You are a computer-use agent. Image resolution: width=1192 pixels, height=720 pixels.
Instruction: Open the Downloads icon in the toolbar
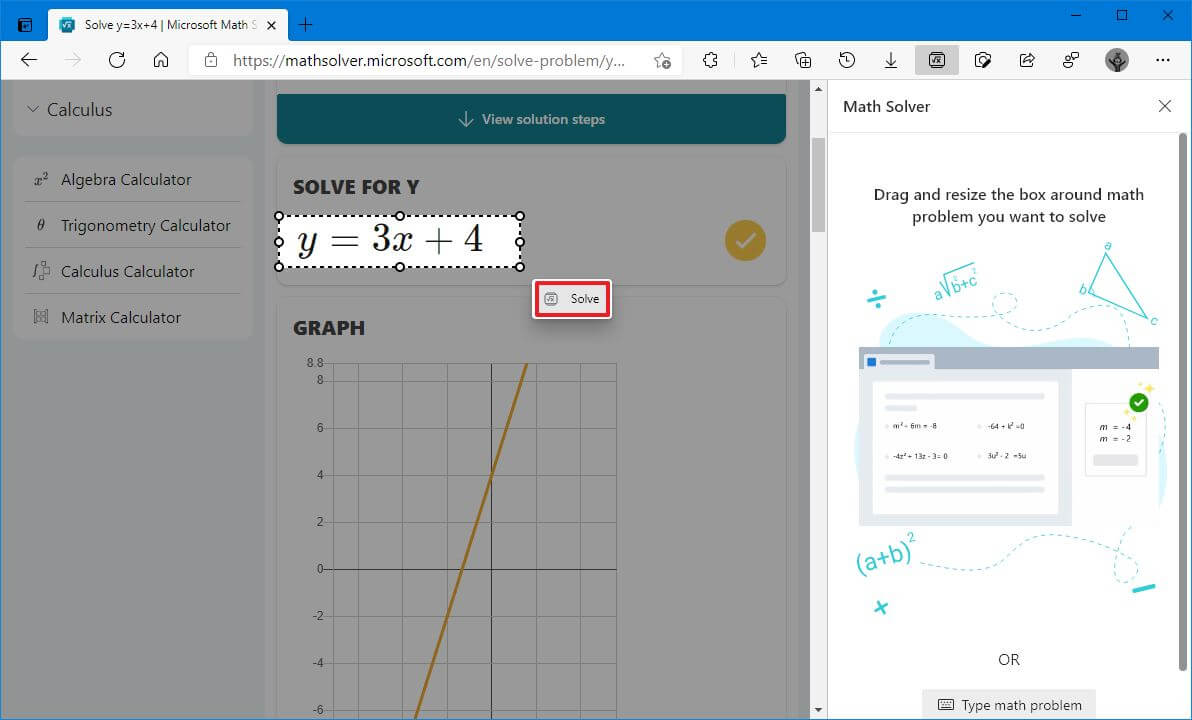point(890,60)
